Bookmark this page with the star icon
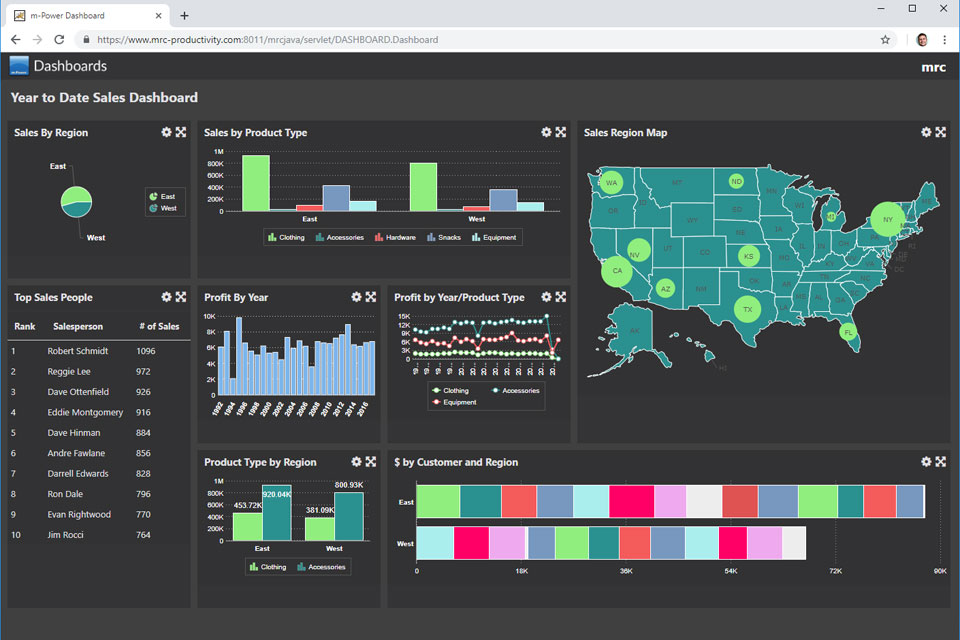This screenshot has width=960, height=640. pos(885,40)
